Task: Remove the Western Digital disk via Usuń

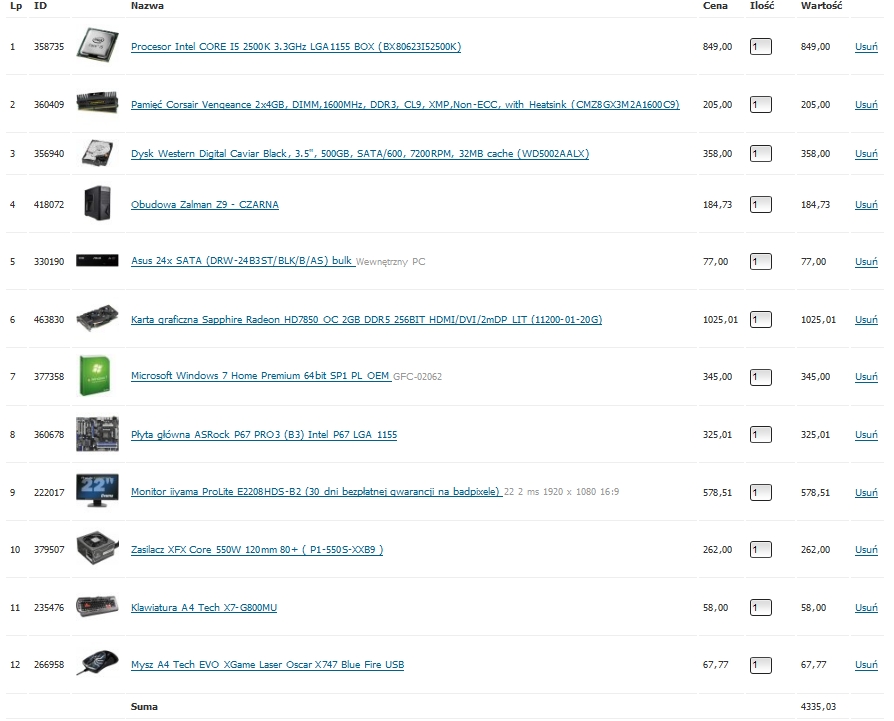Action: pyautogui.click(x=866, y=154)
